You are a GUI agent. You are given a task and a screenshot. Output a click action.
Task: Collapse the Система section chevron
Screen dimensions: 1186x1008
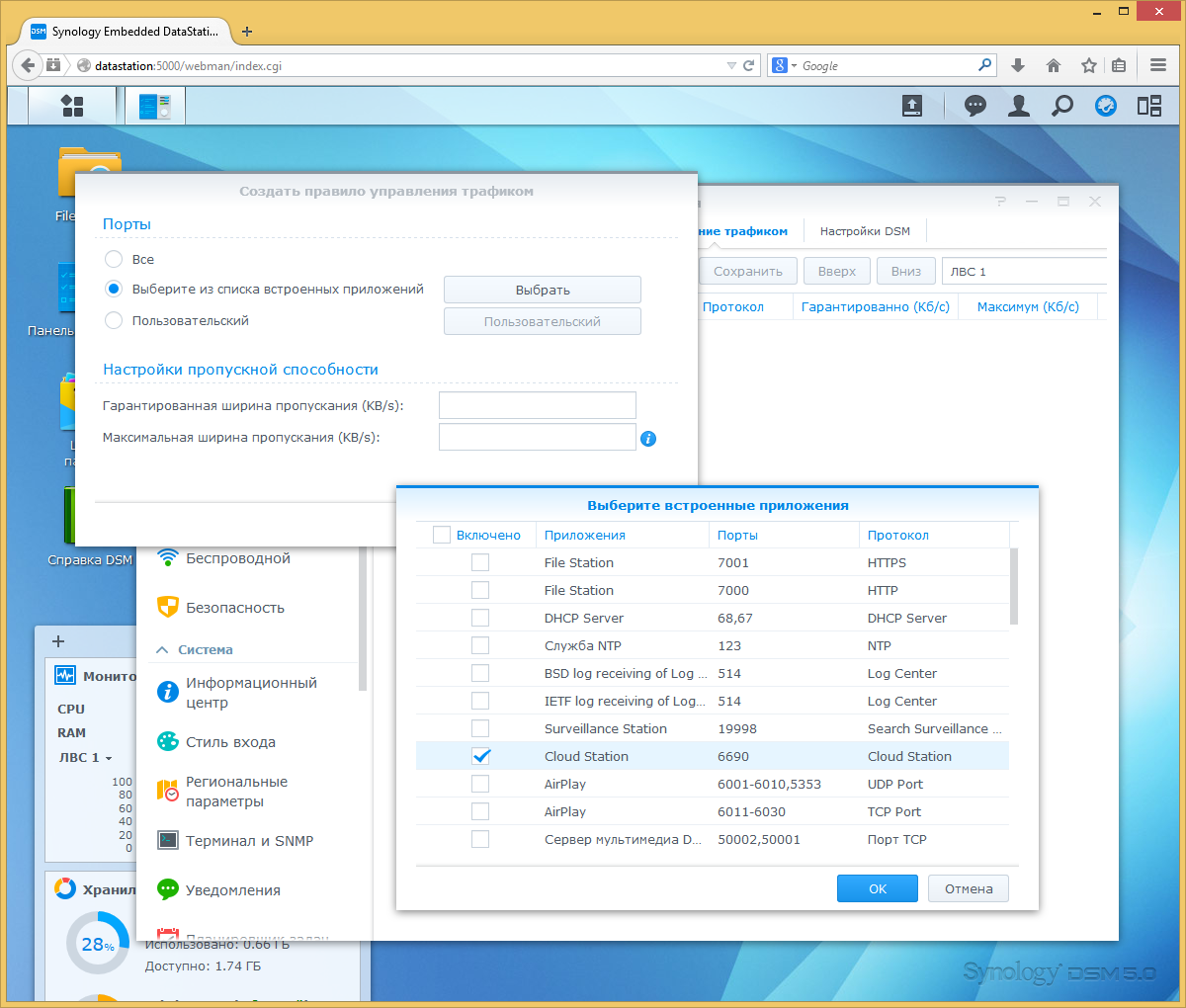(x=162, y=650)
